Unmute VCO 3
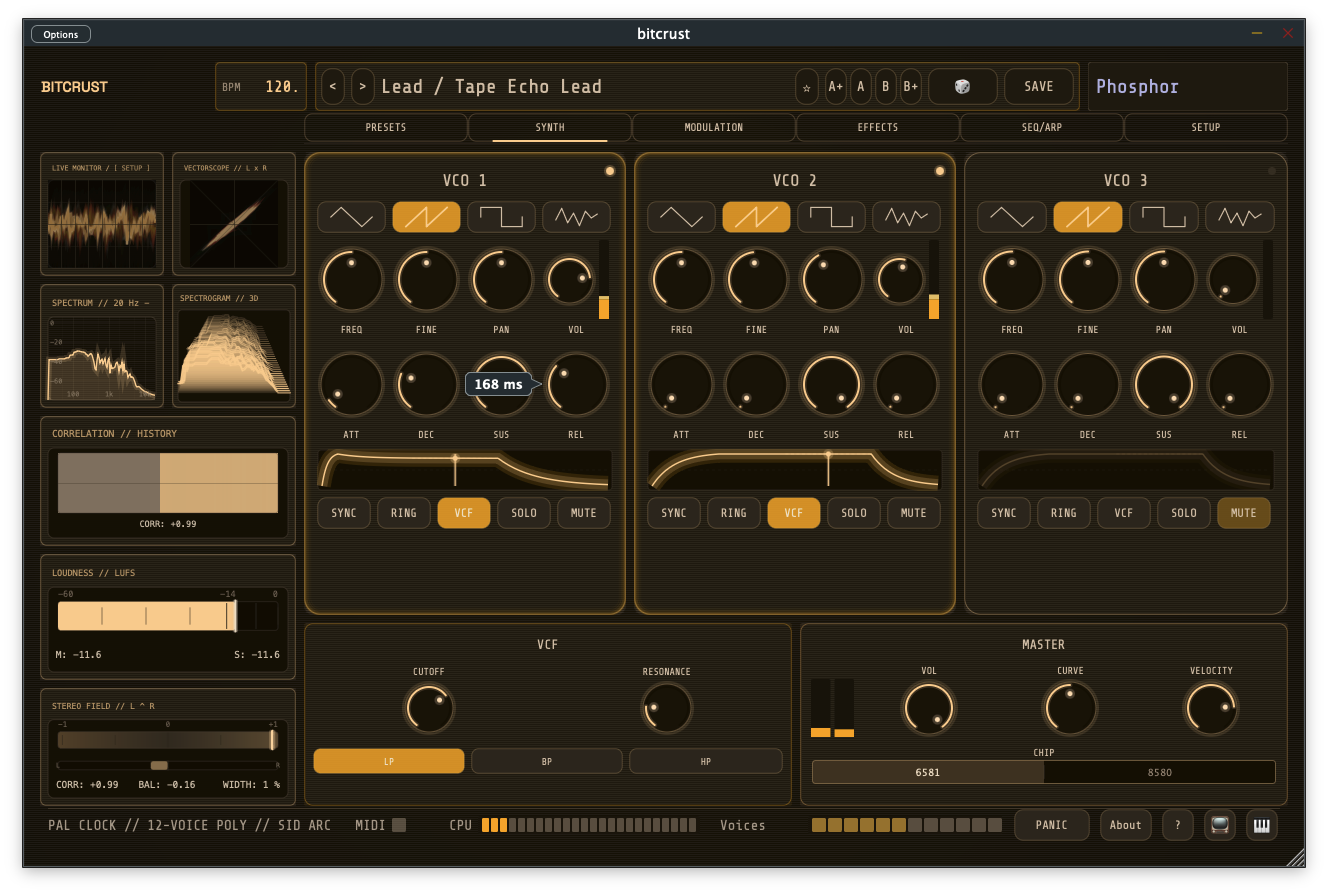 point(1243,512)
